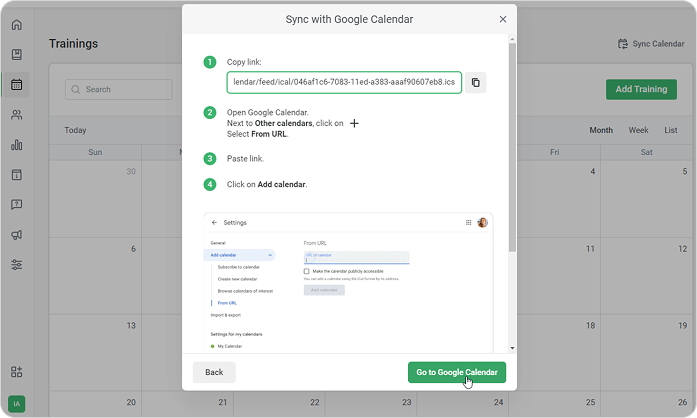
Task: Open the calendar icon in sidebar
Action: 17,84
